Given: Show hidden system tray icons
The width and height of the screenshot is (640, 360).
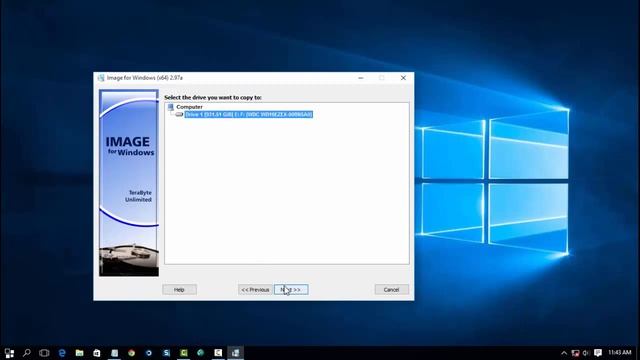Looking at the screenshot, I should click(x=564, y=353).
